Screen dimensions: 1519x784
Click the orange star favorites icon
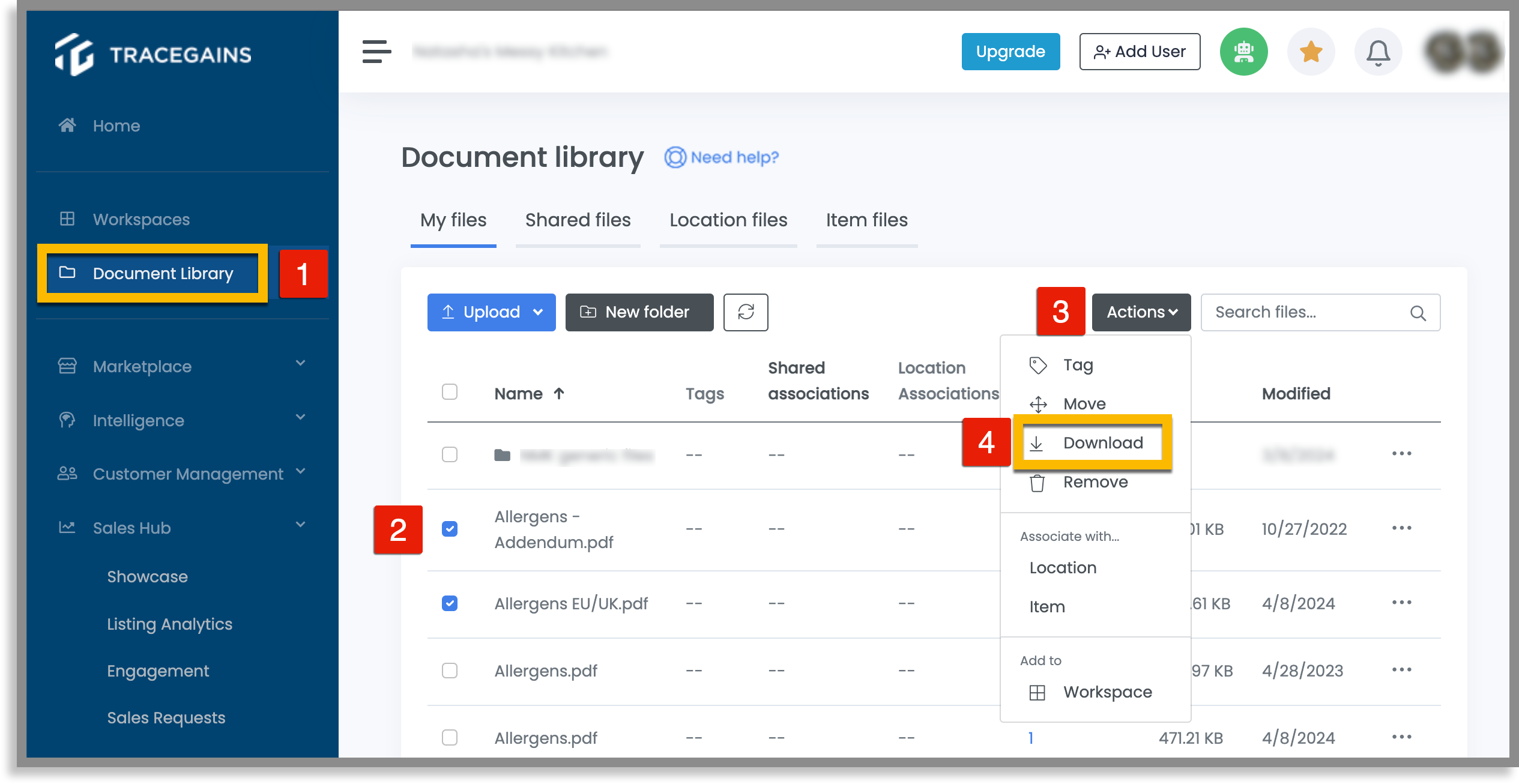[x=1311, y=52]
